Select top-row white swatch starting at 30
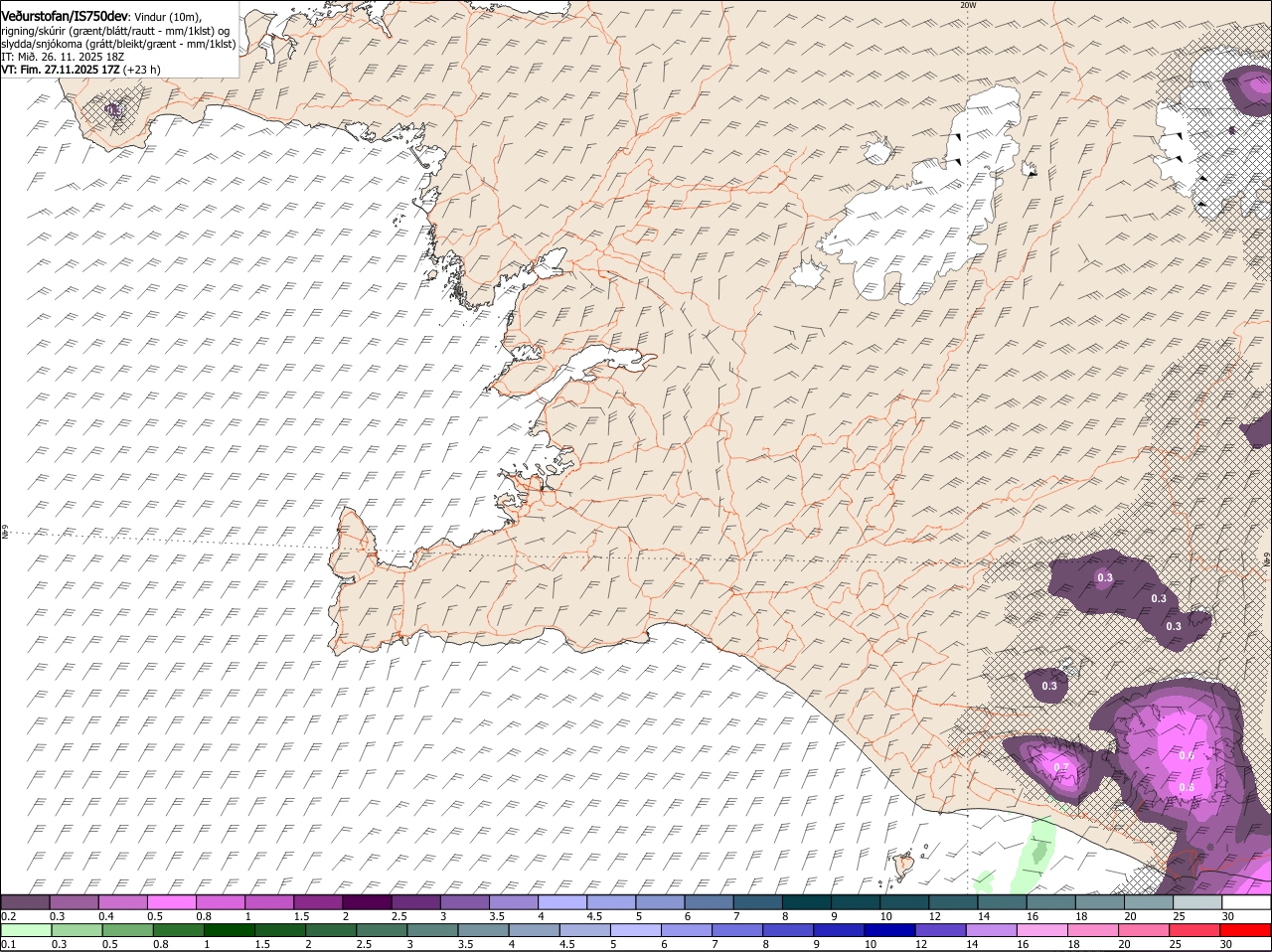 coord(1246,902)
